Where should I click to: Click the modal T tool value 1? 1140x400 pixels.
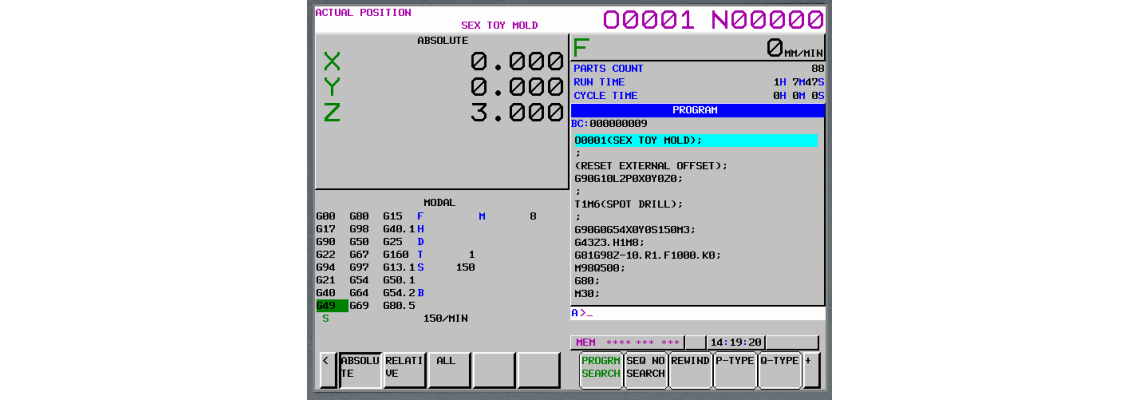(x=471, y=255)
